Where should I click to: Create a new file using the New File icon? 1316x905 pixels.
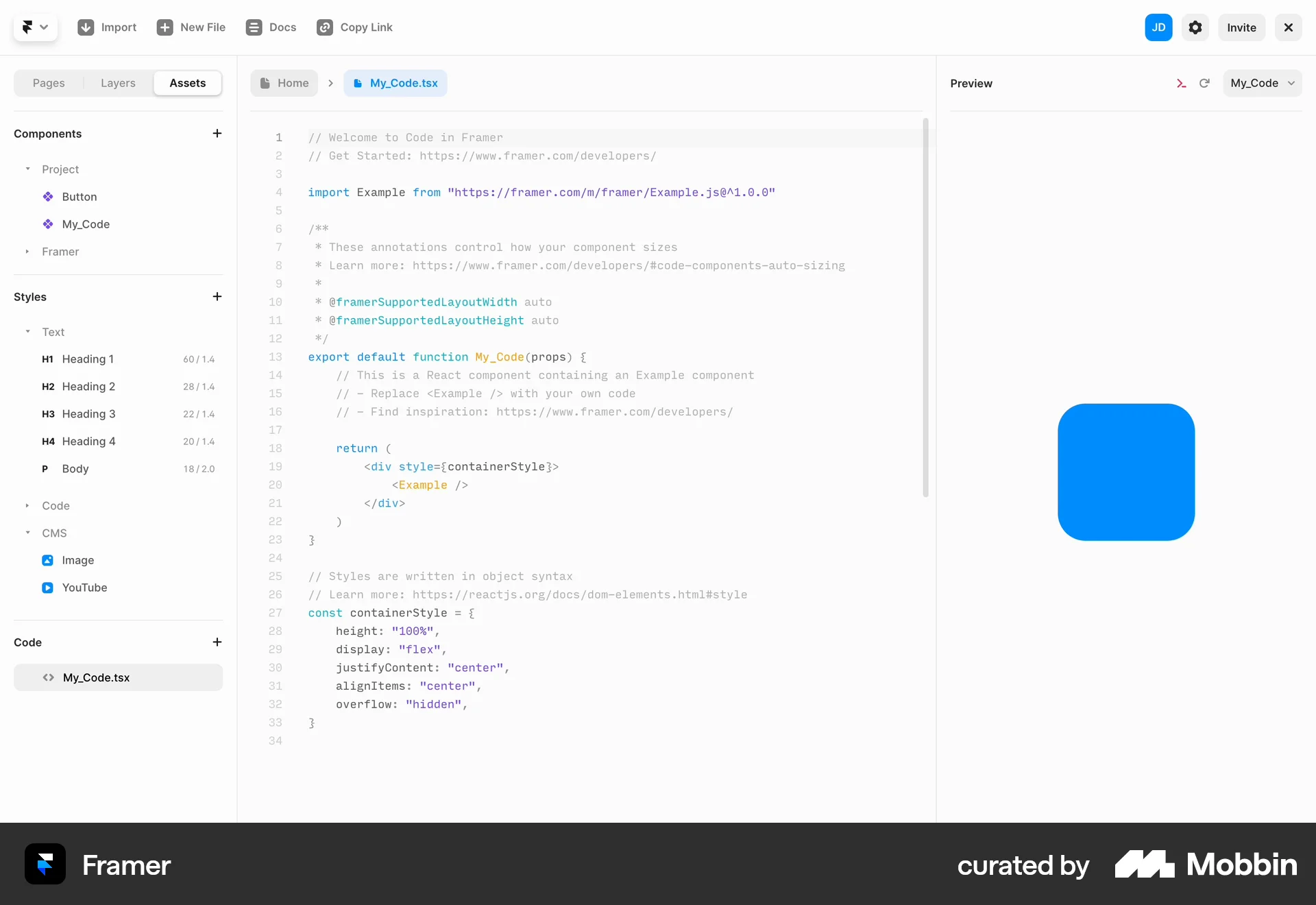tap(167, 27)
